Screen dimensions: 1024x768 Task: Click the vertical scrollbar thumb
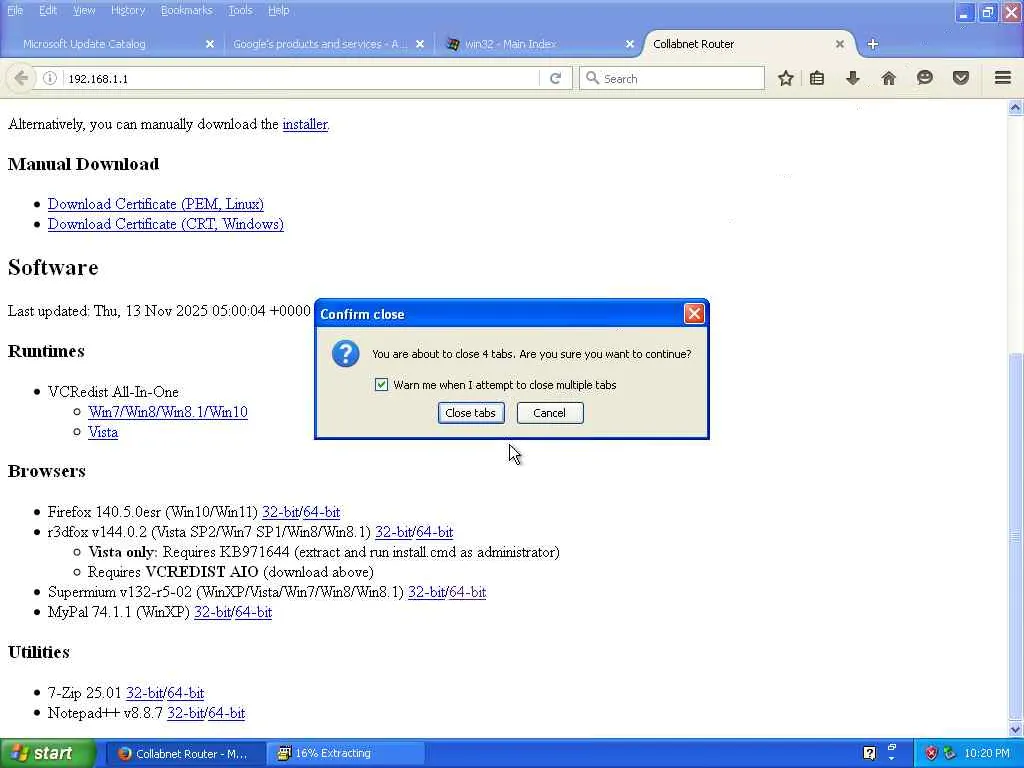point(1016,536)
